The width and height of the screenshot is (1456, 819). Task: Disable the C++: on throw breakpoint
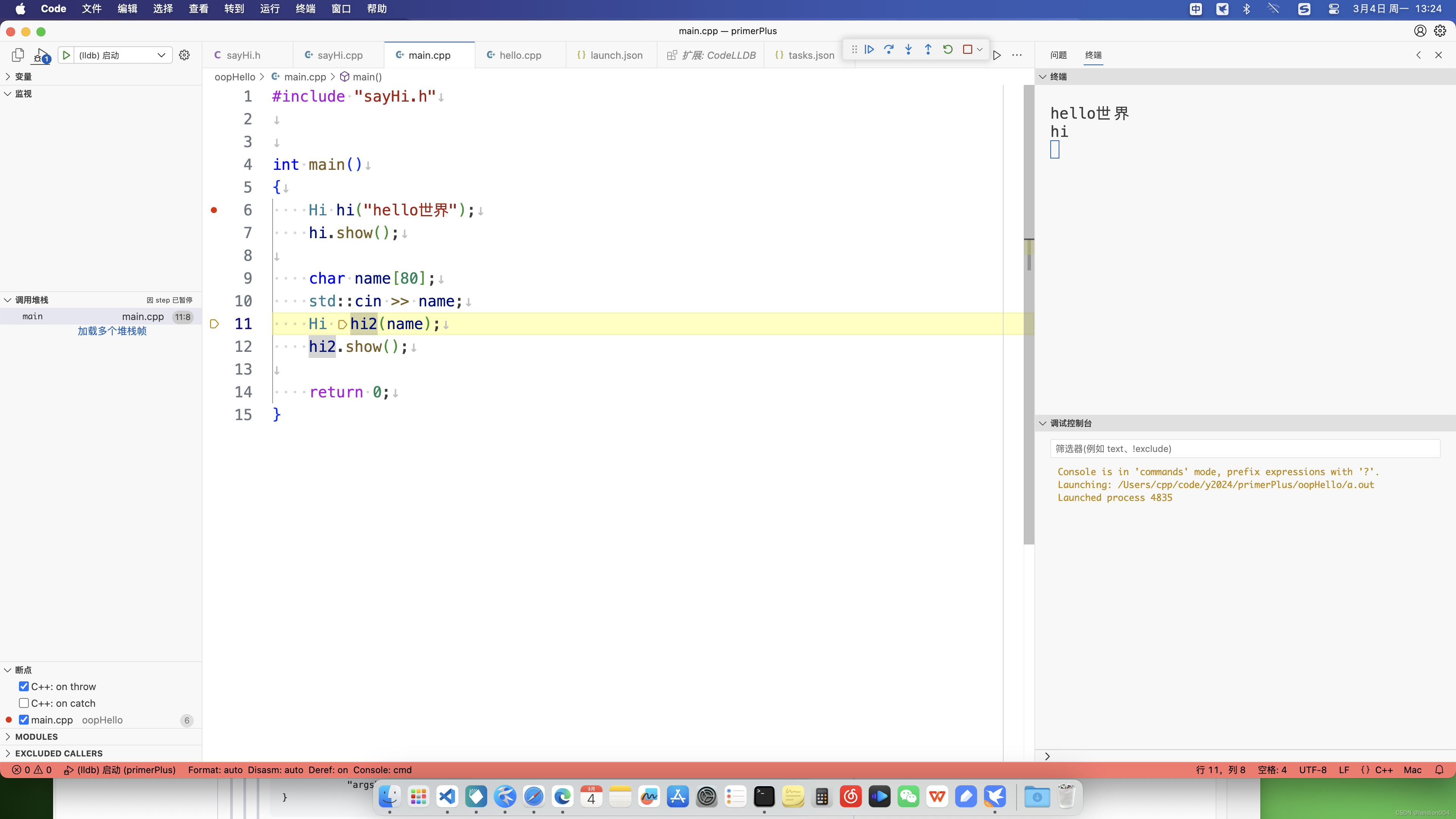[24, 686]
